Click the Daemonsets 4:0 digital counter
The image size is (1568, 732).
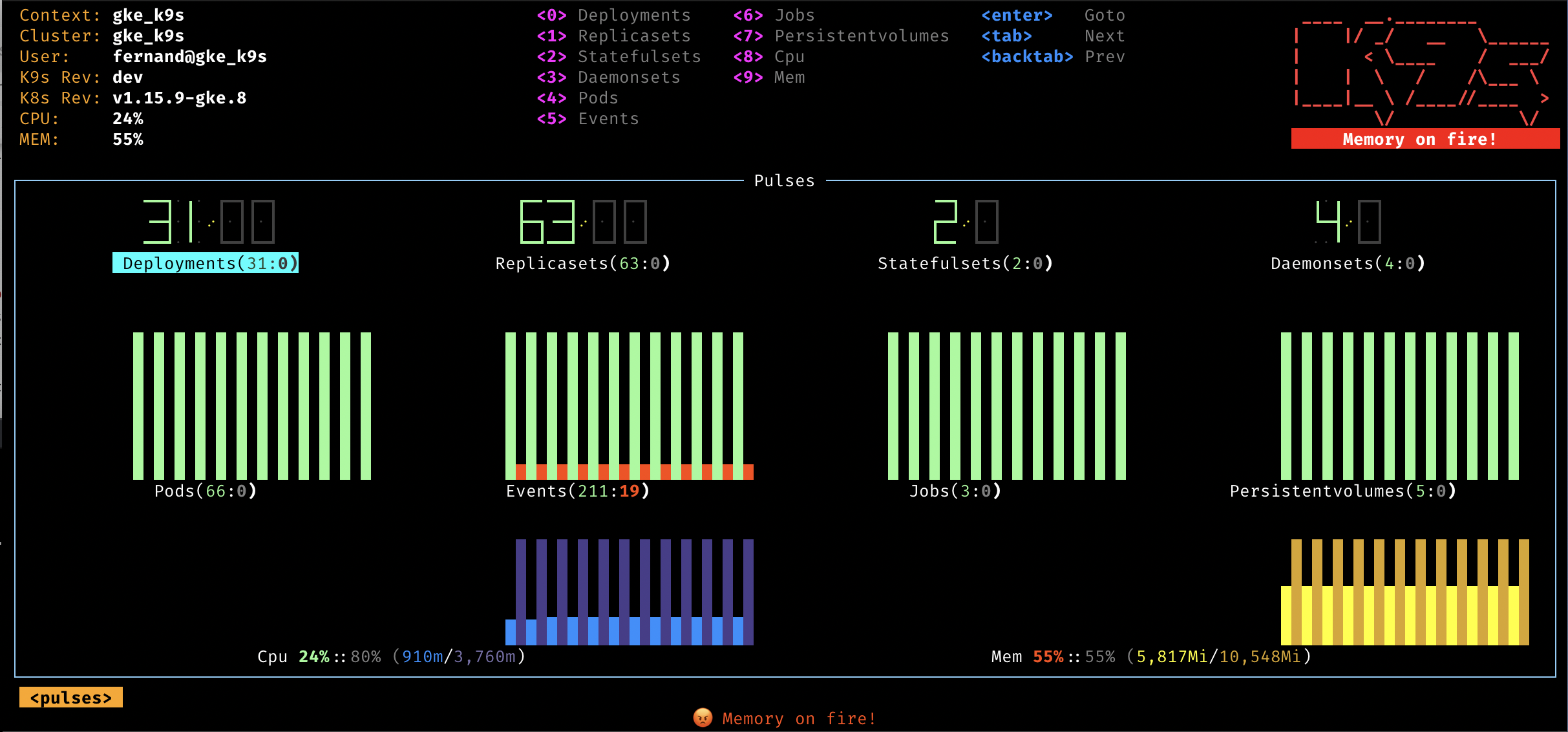(1348, 222)
